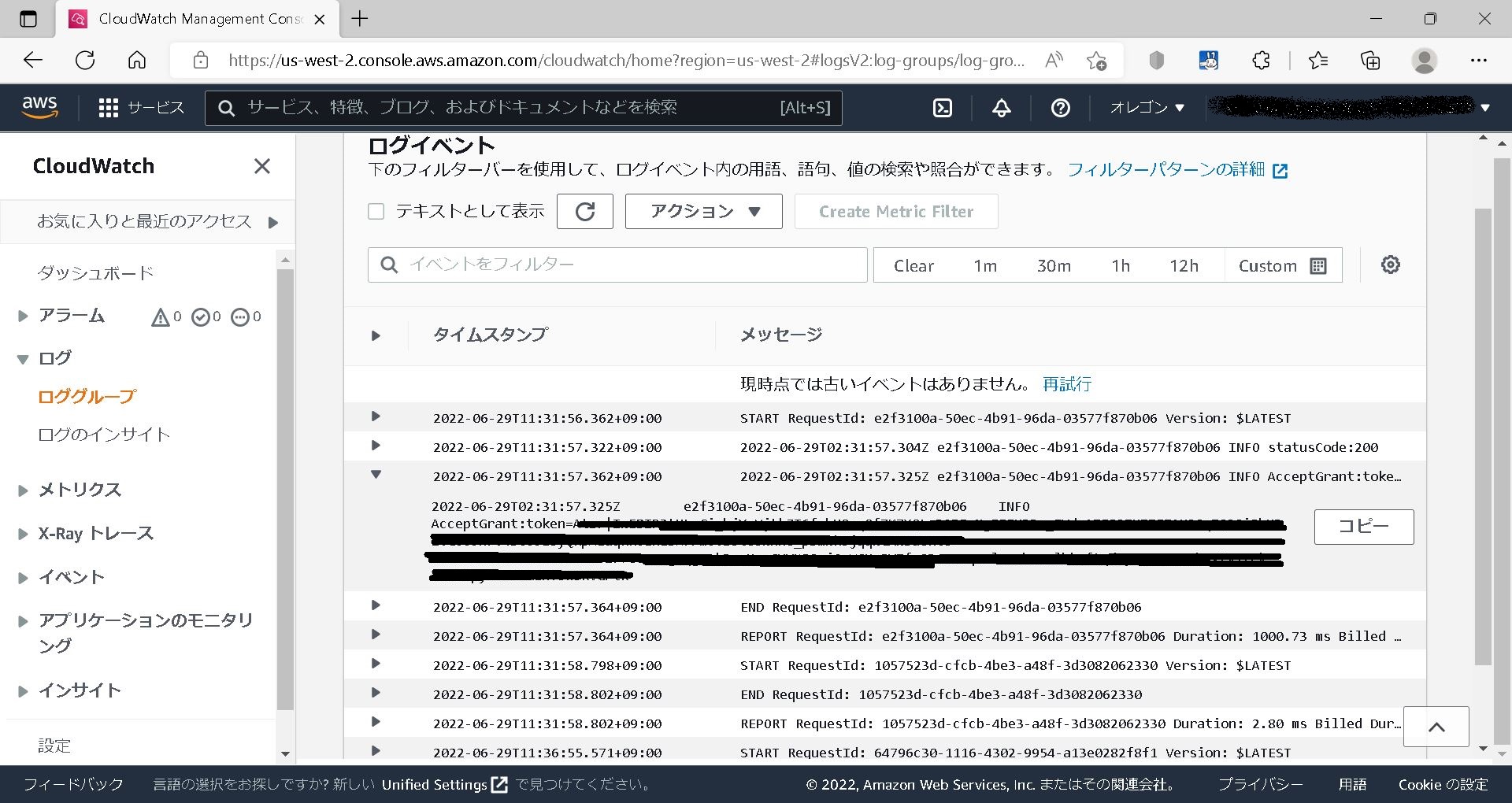Click the 再試行 retry link
Screen dimensions: 1512x803
[x=1067, y=383]
